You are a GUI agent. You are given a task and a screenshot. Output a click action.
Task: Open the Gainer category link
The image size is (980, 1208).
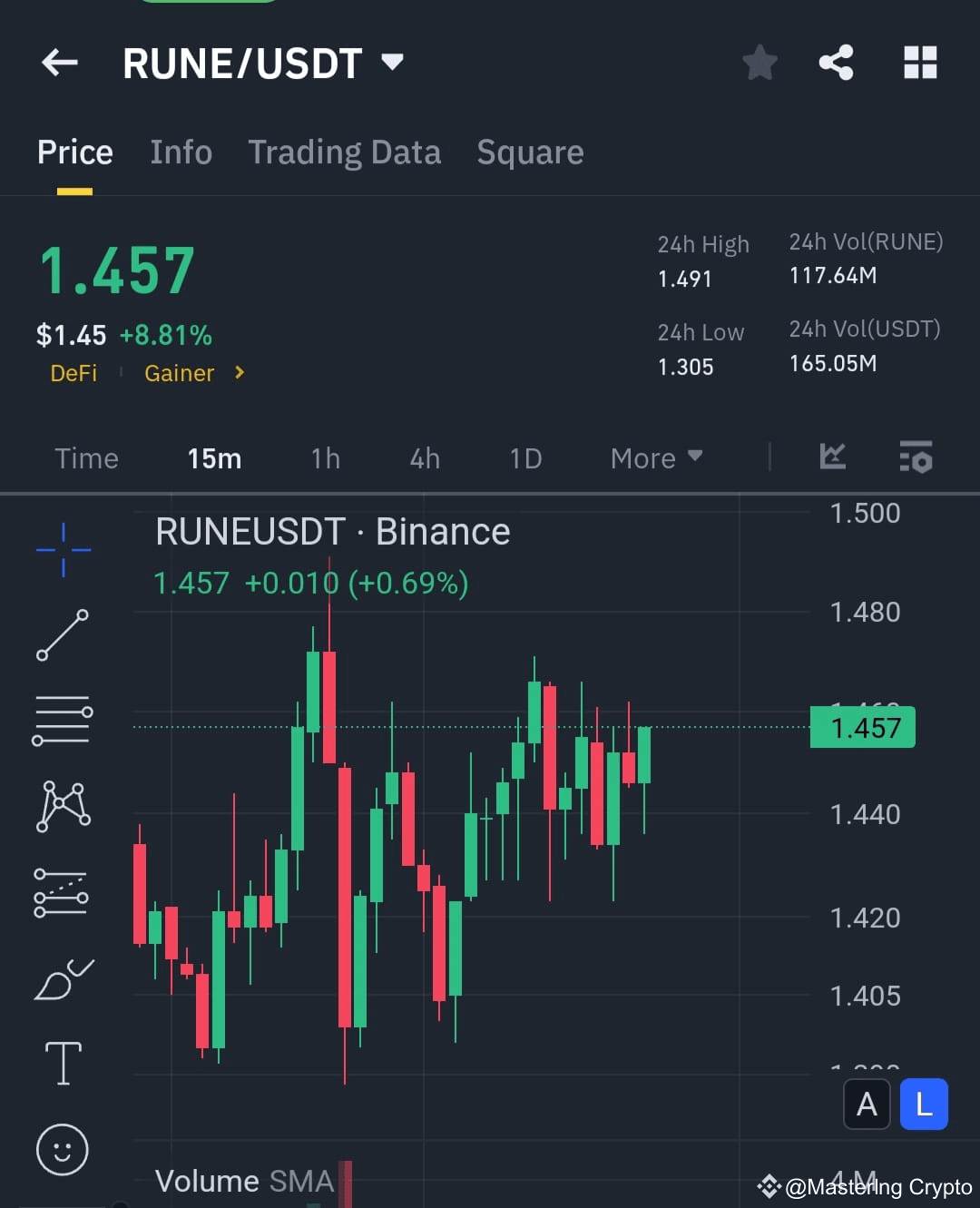pyautogui.click(x=179, y=373)
